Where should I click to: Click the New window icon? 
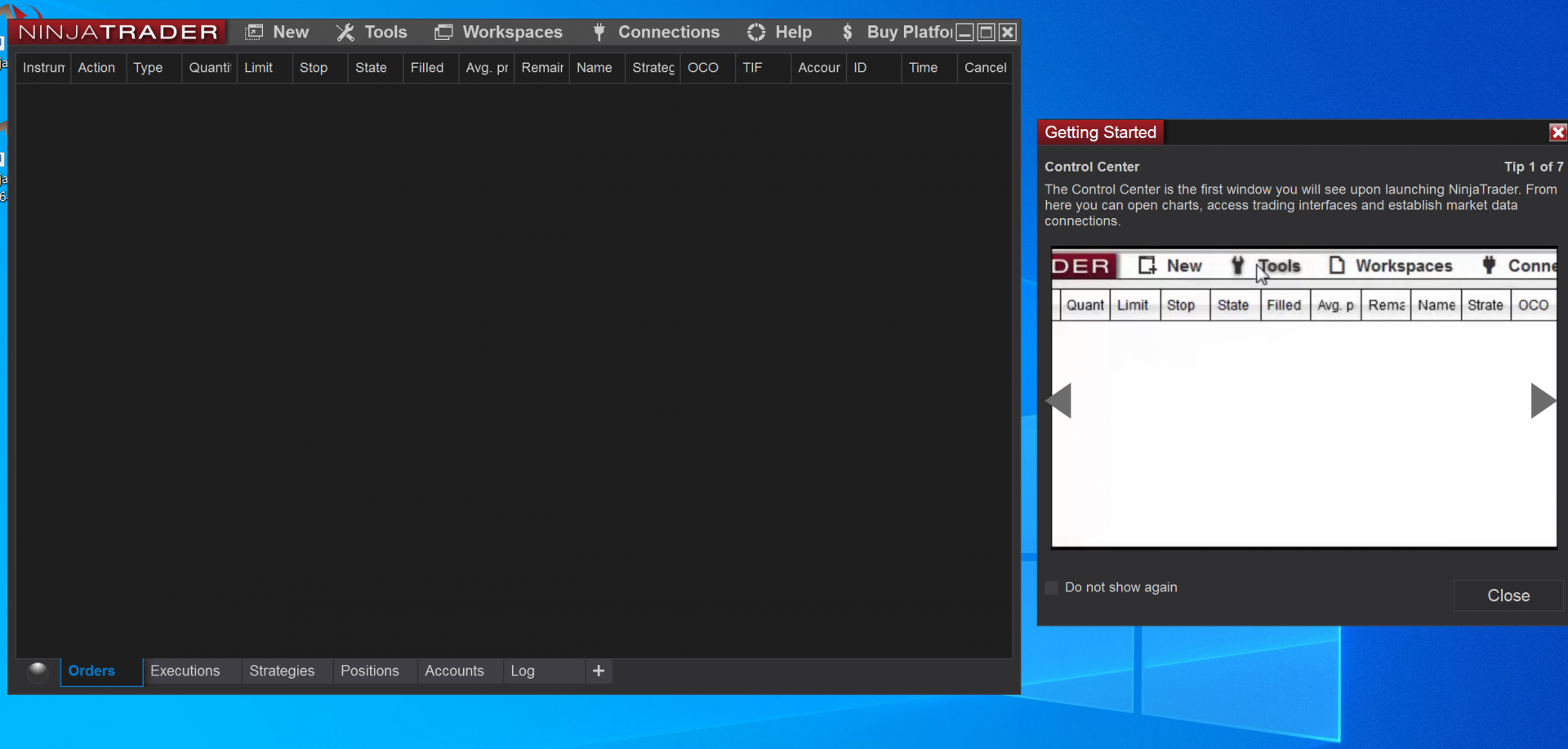pos(255,32)
